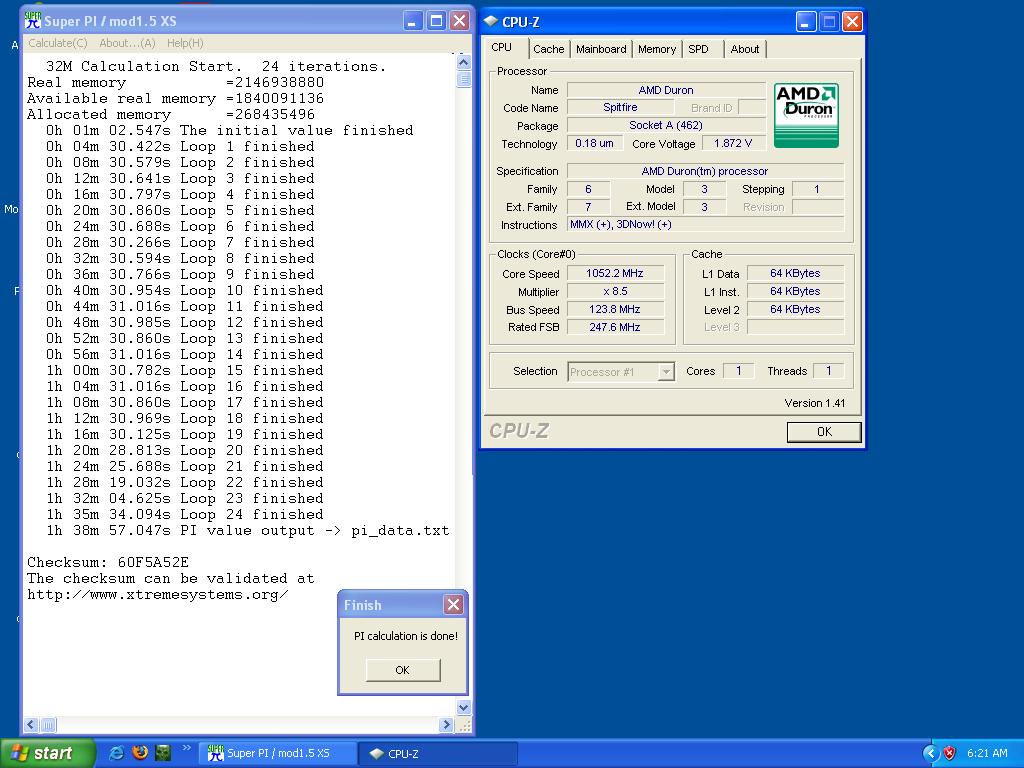Click the Version 1.41 label
The height and width of the screenshot is (768, 1024).
pyautogui.click(x=814, y=403)
